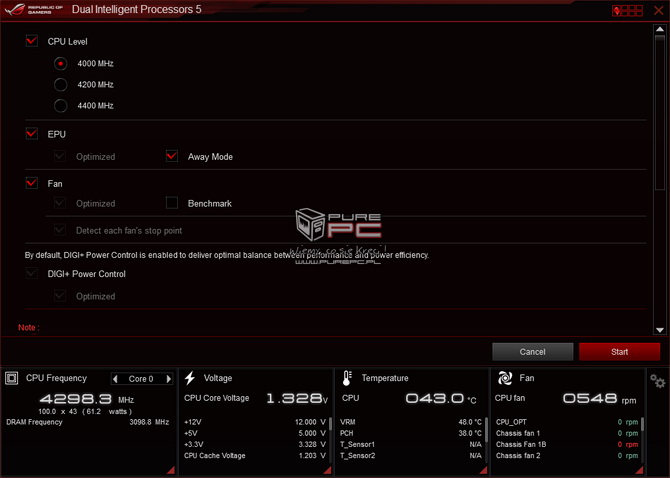Click the main scrollbar down arrow

(x=660, y=330)
